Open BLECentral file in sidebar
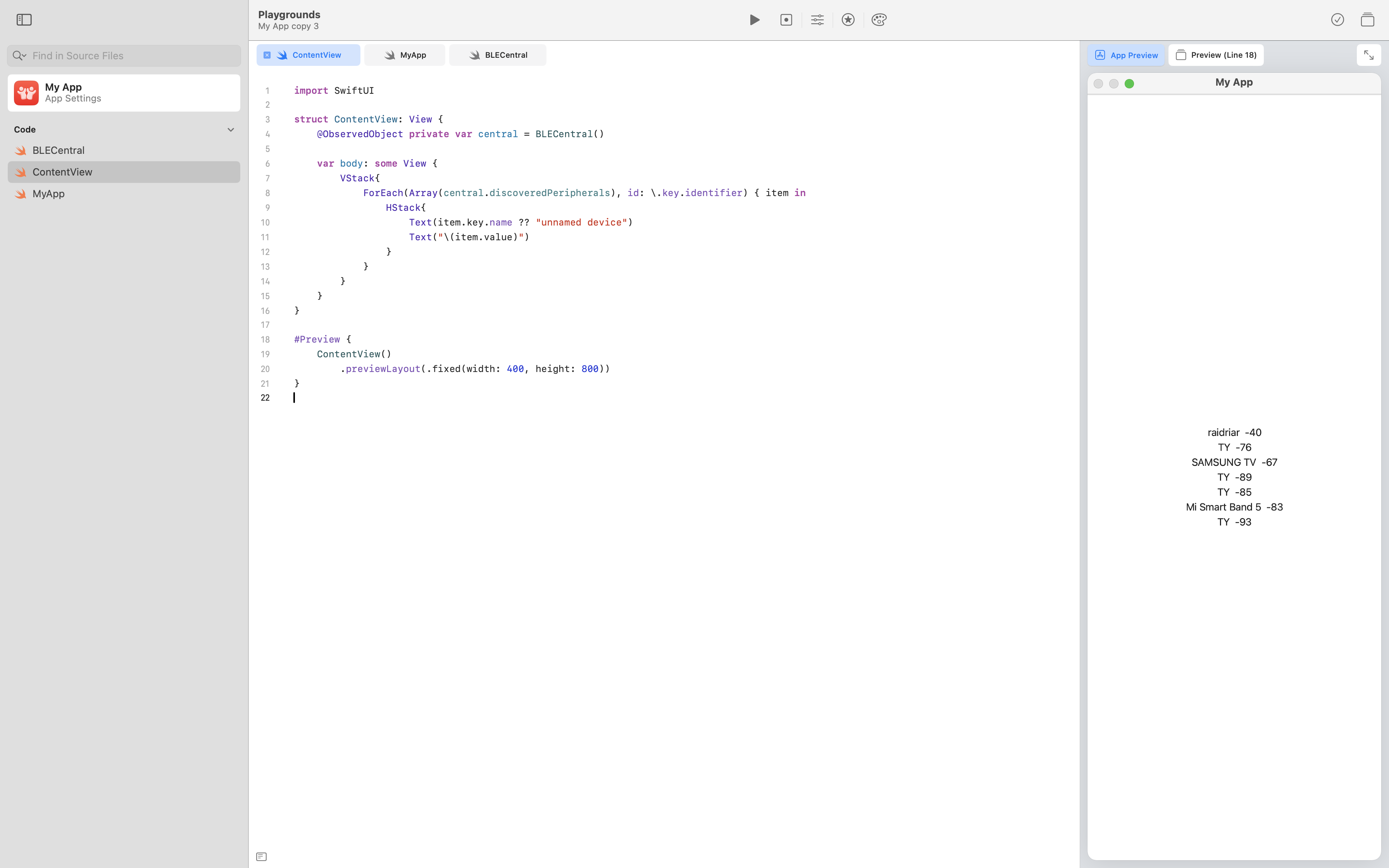1389x868 pixels. (x=59, y=150)
